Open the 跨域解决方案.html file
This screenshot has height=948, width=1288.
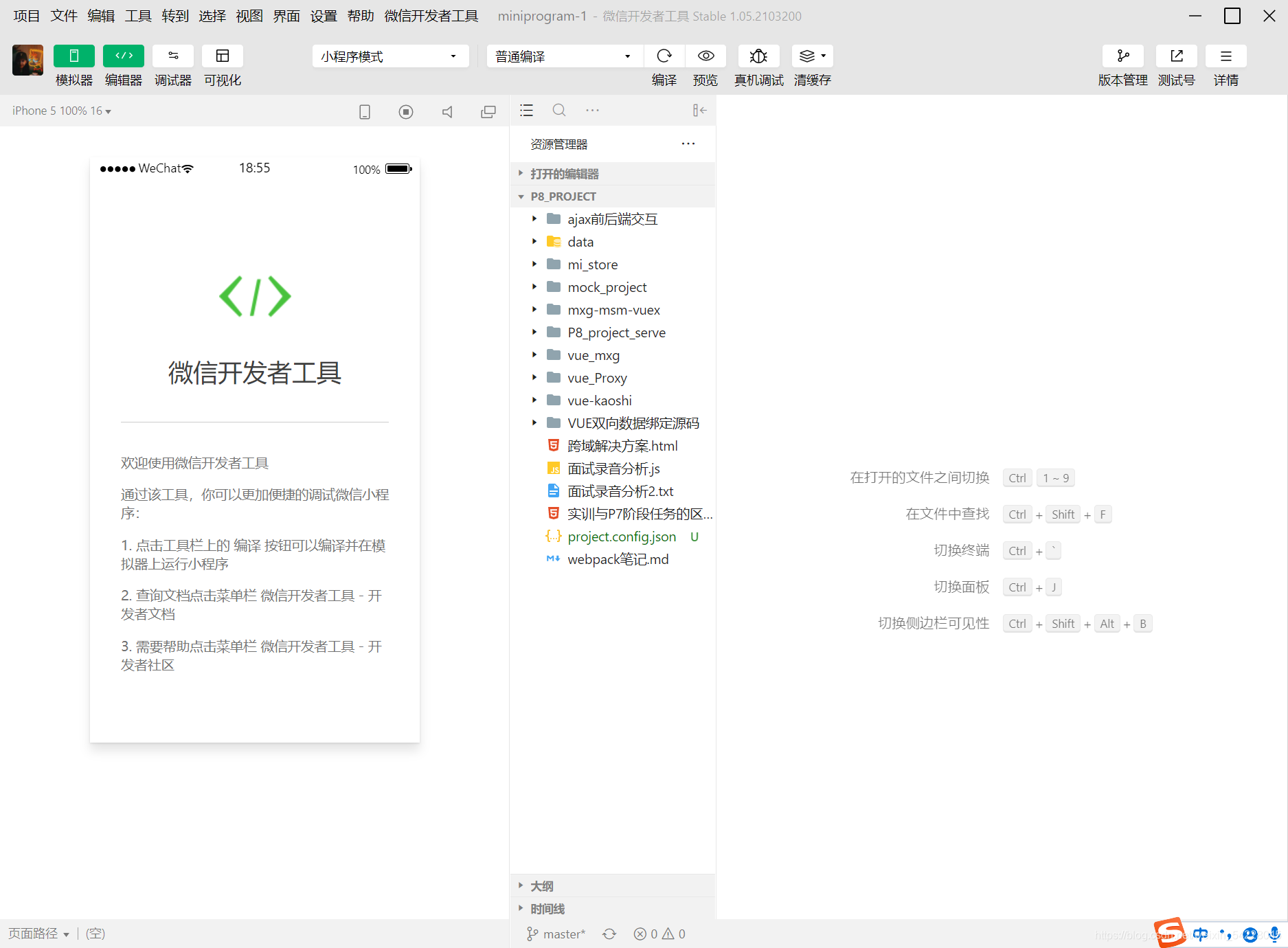pyautogui.click(x=613, y=446)
